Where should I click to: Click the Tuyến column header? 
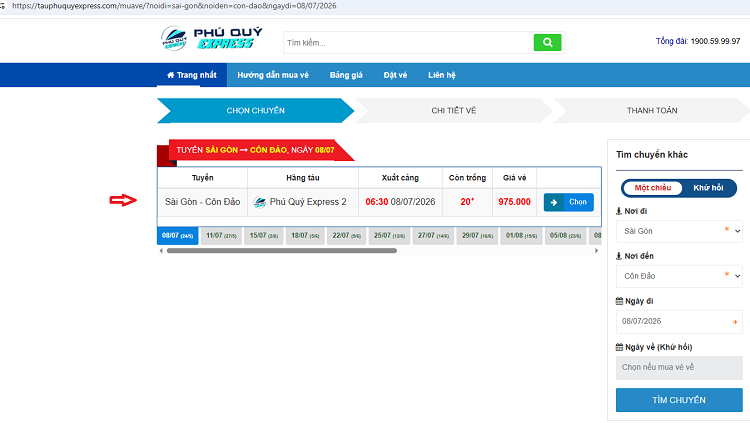202,178
